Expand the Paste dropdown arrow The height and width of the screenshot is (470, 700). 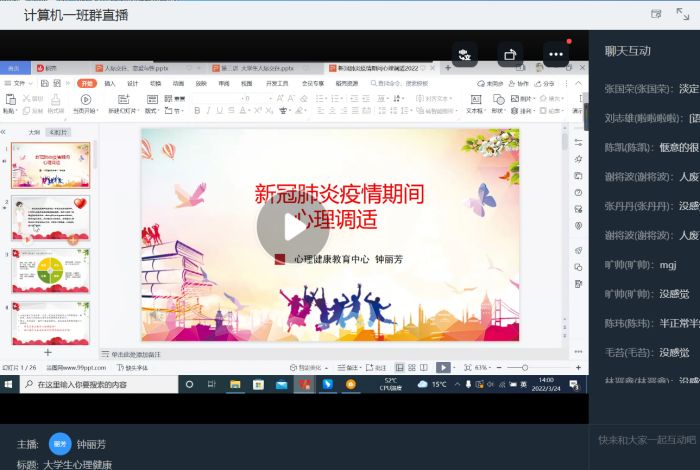pos(17,111)
